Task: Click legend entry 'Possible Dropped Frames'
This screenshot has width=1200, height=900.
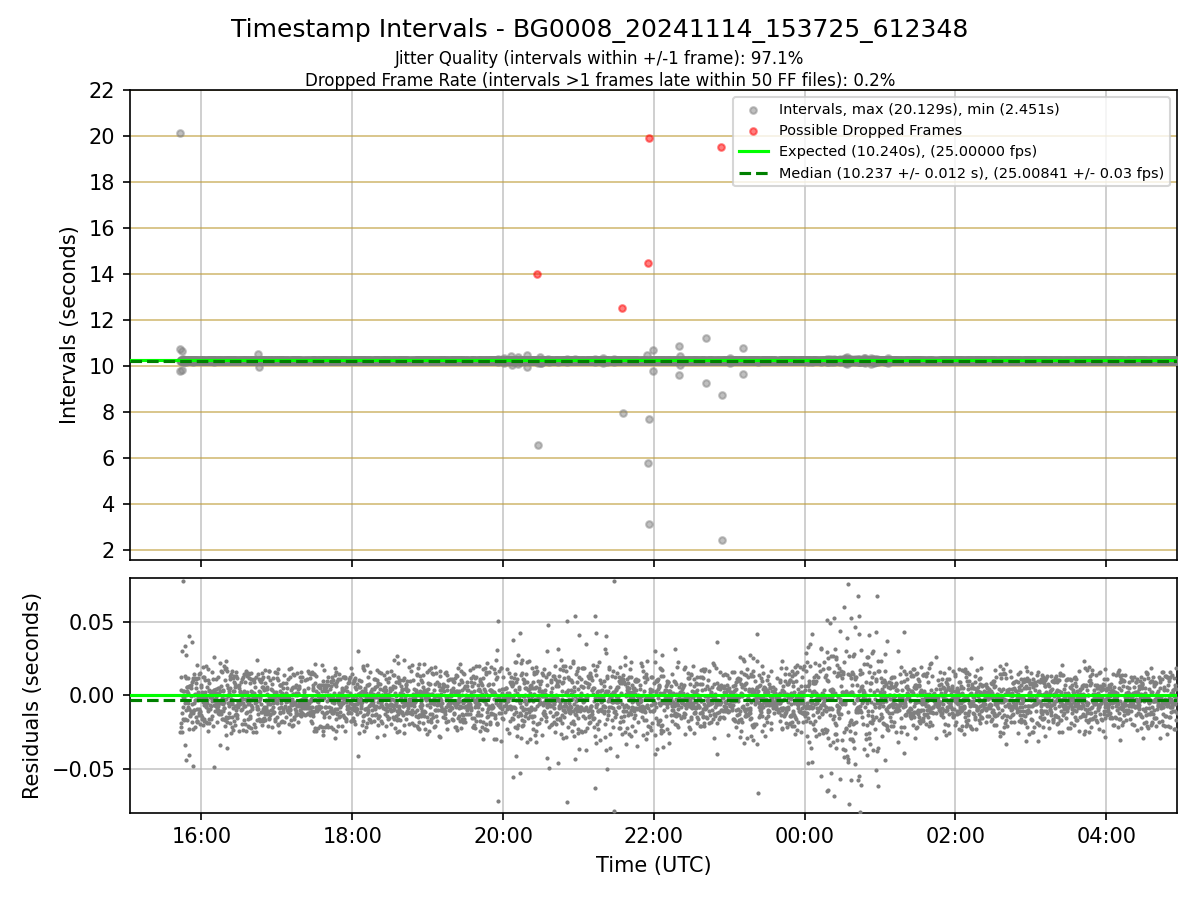Action: (x=870, y=130)
